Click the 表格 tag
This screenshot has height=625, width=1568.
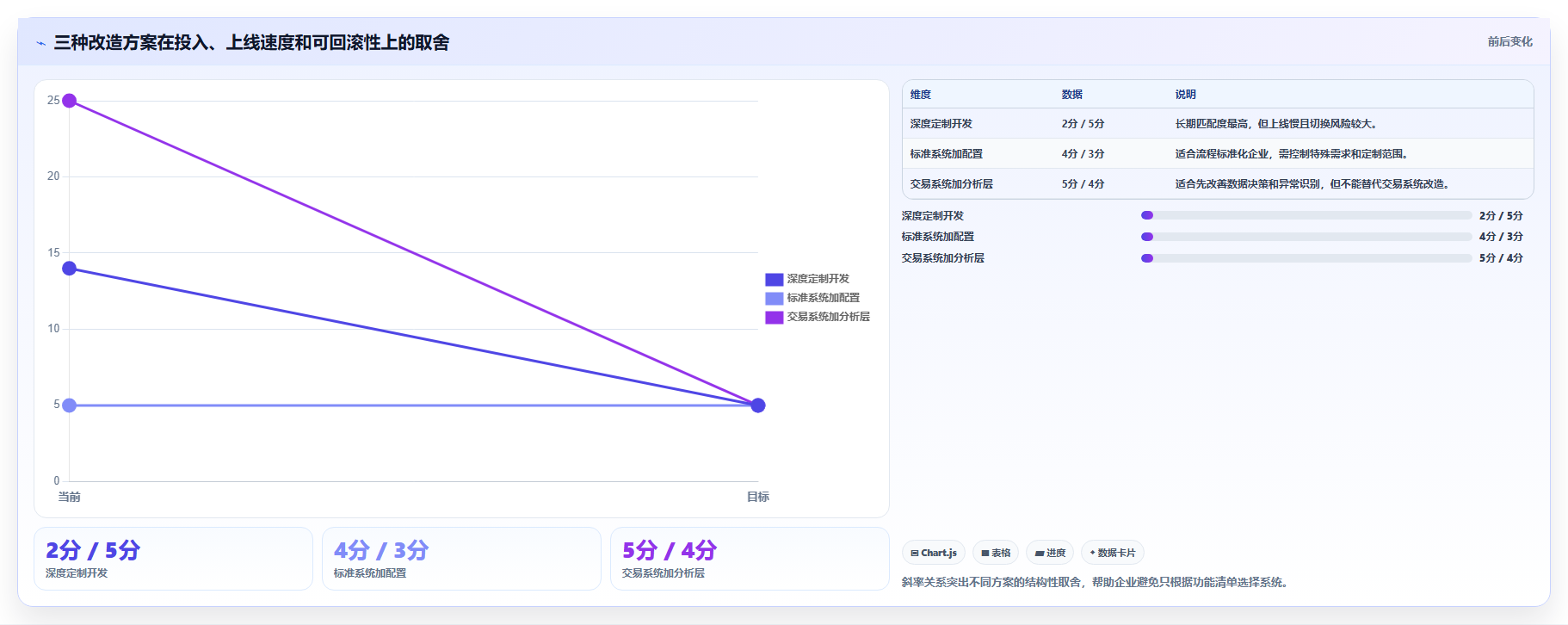click(x=996, y=553)
